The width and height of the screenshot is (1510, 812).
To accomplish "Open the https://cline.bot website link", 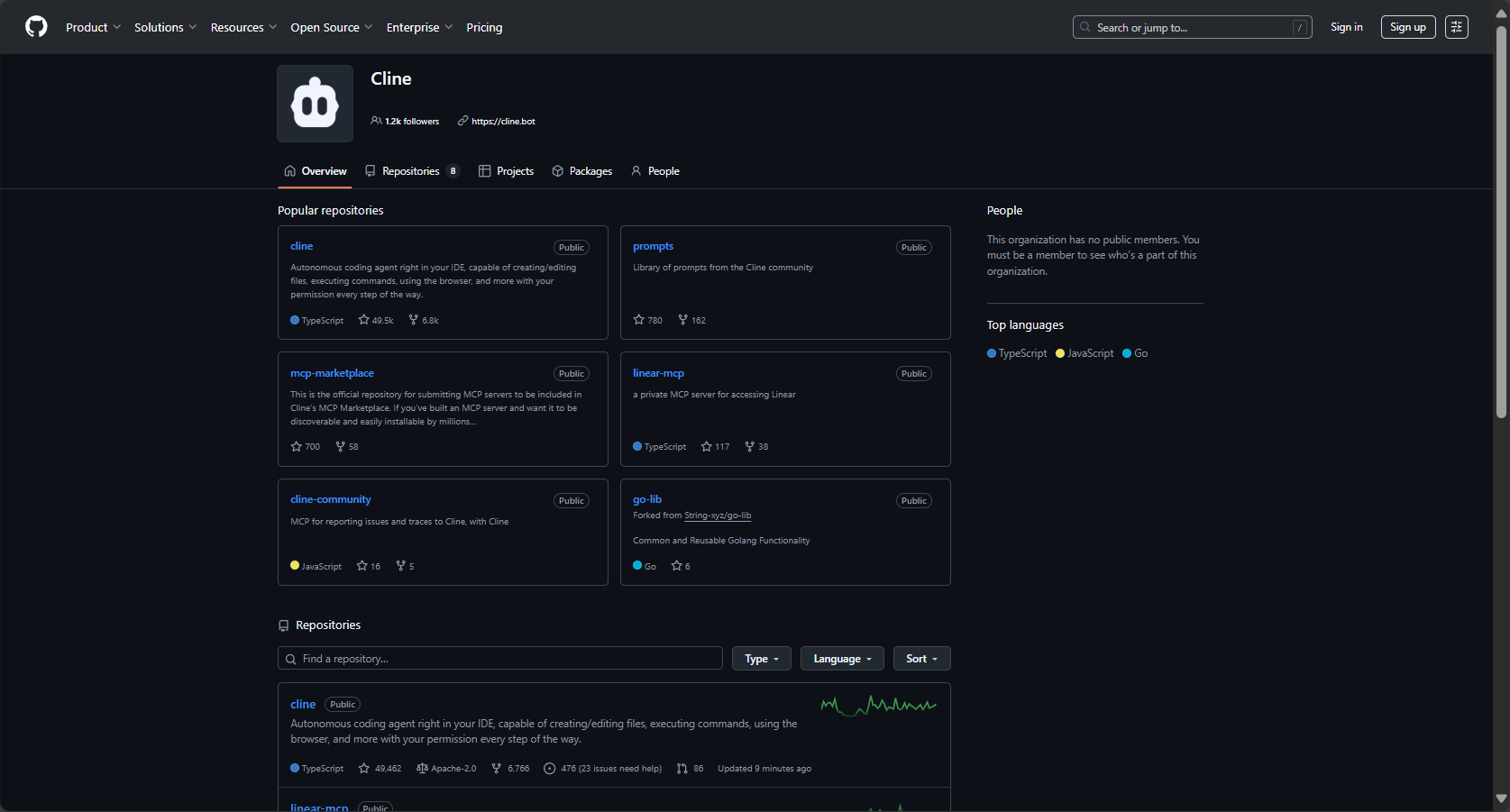I will pyautogui.click(x=503, y=121).
